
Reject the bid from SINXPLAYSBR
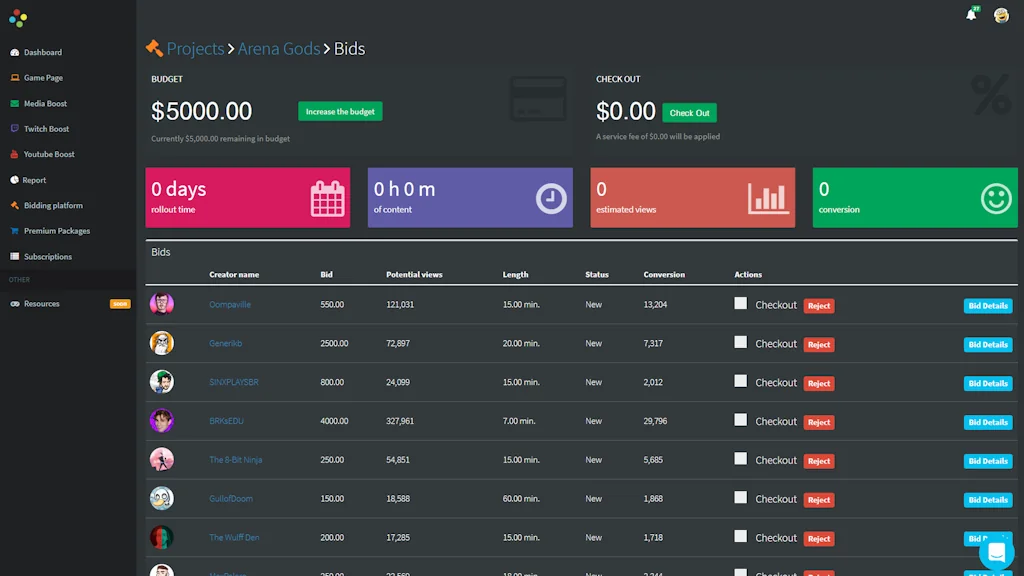tap(819, 383)
